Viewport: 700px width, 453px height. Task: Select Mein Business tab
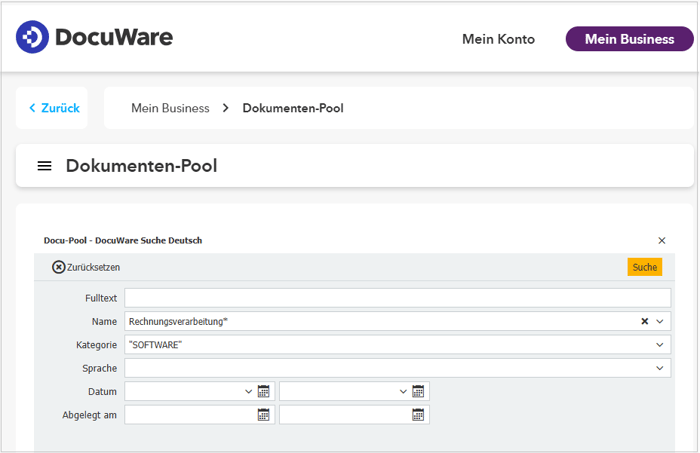(x=629, y=39)
